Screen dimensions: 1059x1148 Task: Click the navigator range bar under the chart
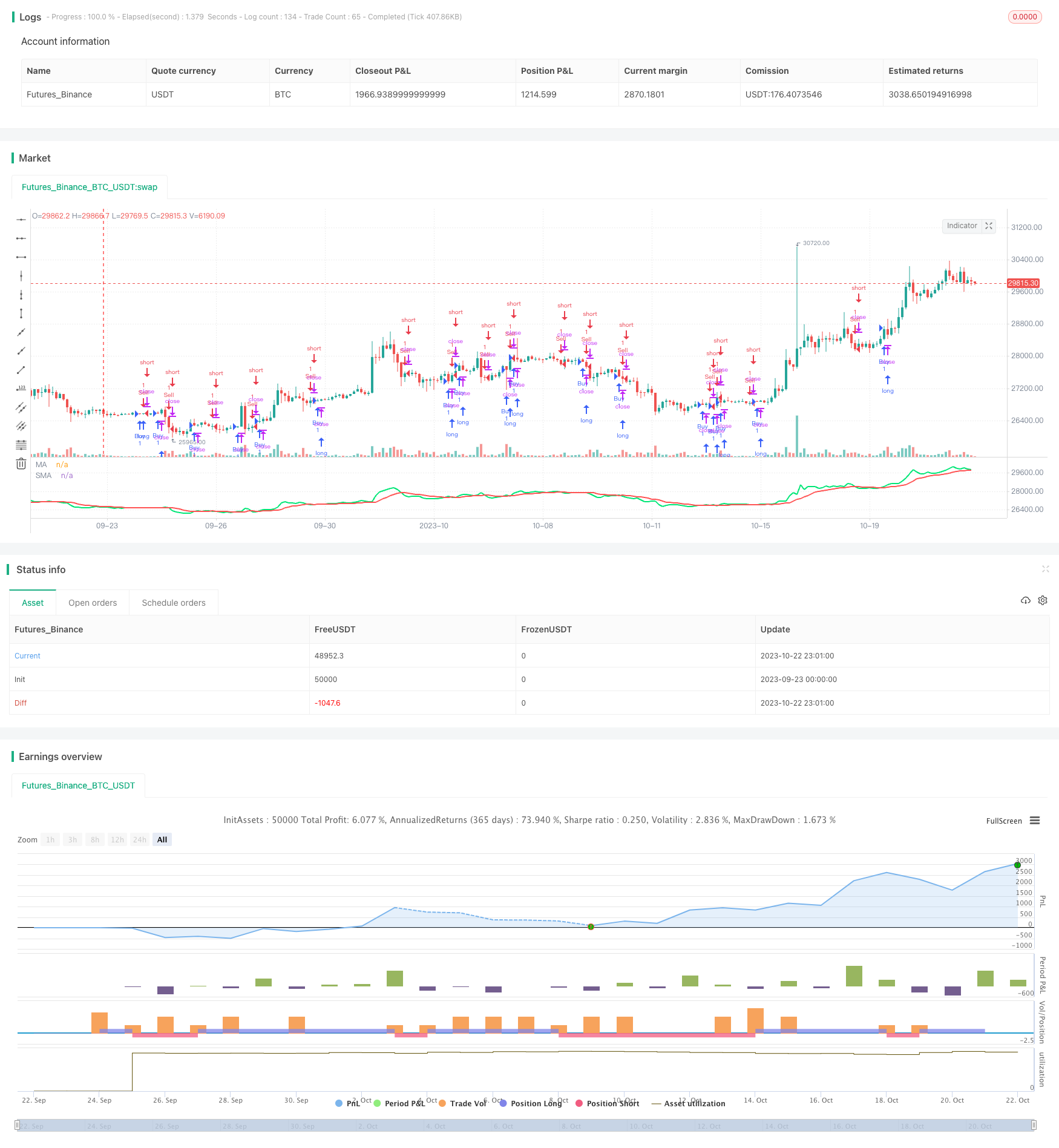[525, 1126]
